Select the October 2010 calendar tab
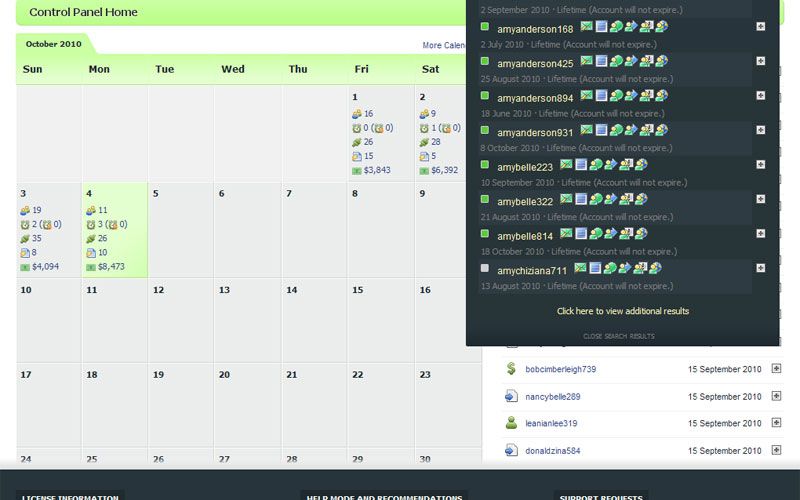This screenshot has height=500, width=800. (x=53, y=44)
